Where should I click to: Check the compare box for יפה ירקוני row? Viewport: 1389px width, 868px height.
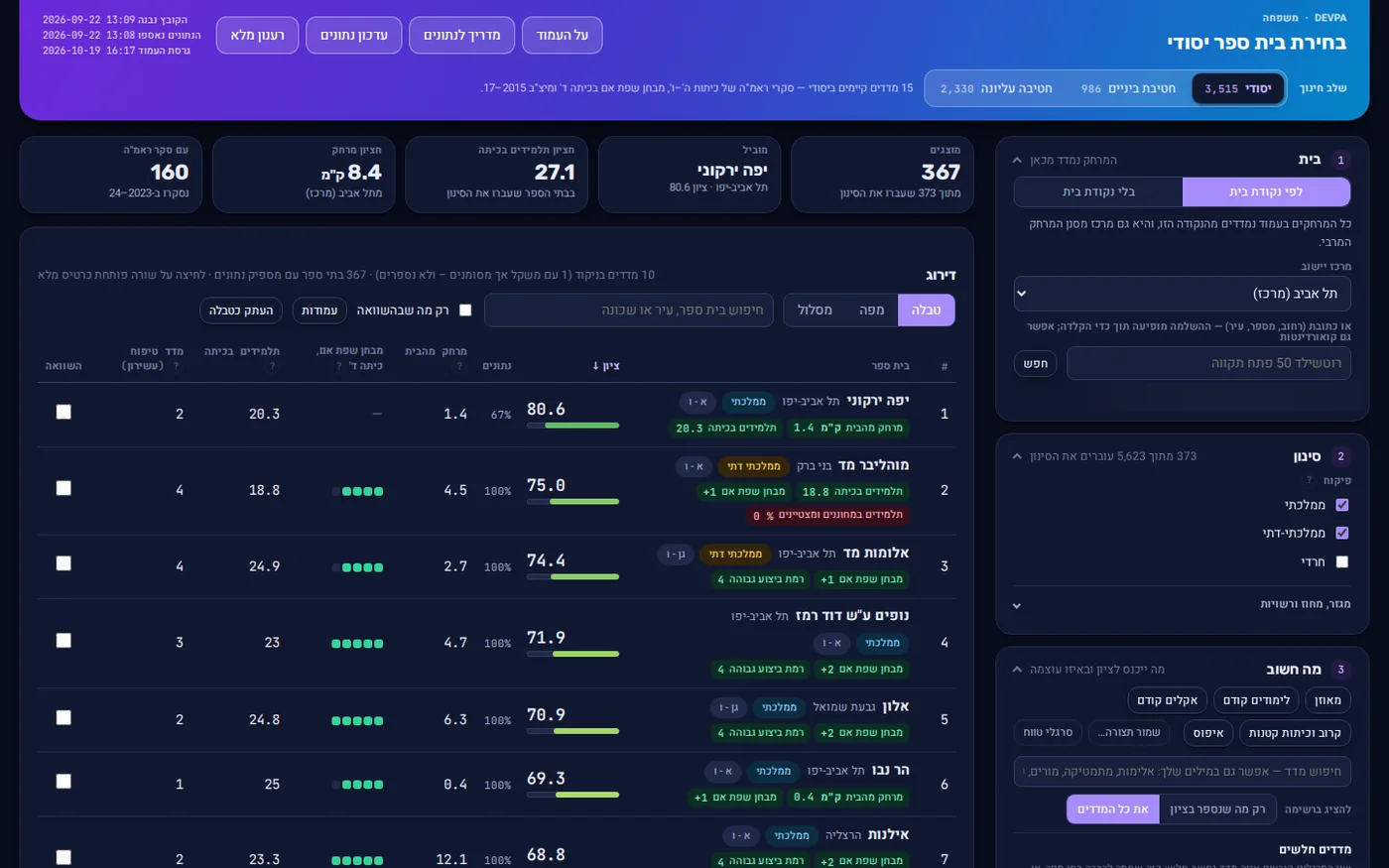click(x=63, y=412)
